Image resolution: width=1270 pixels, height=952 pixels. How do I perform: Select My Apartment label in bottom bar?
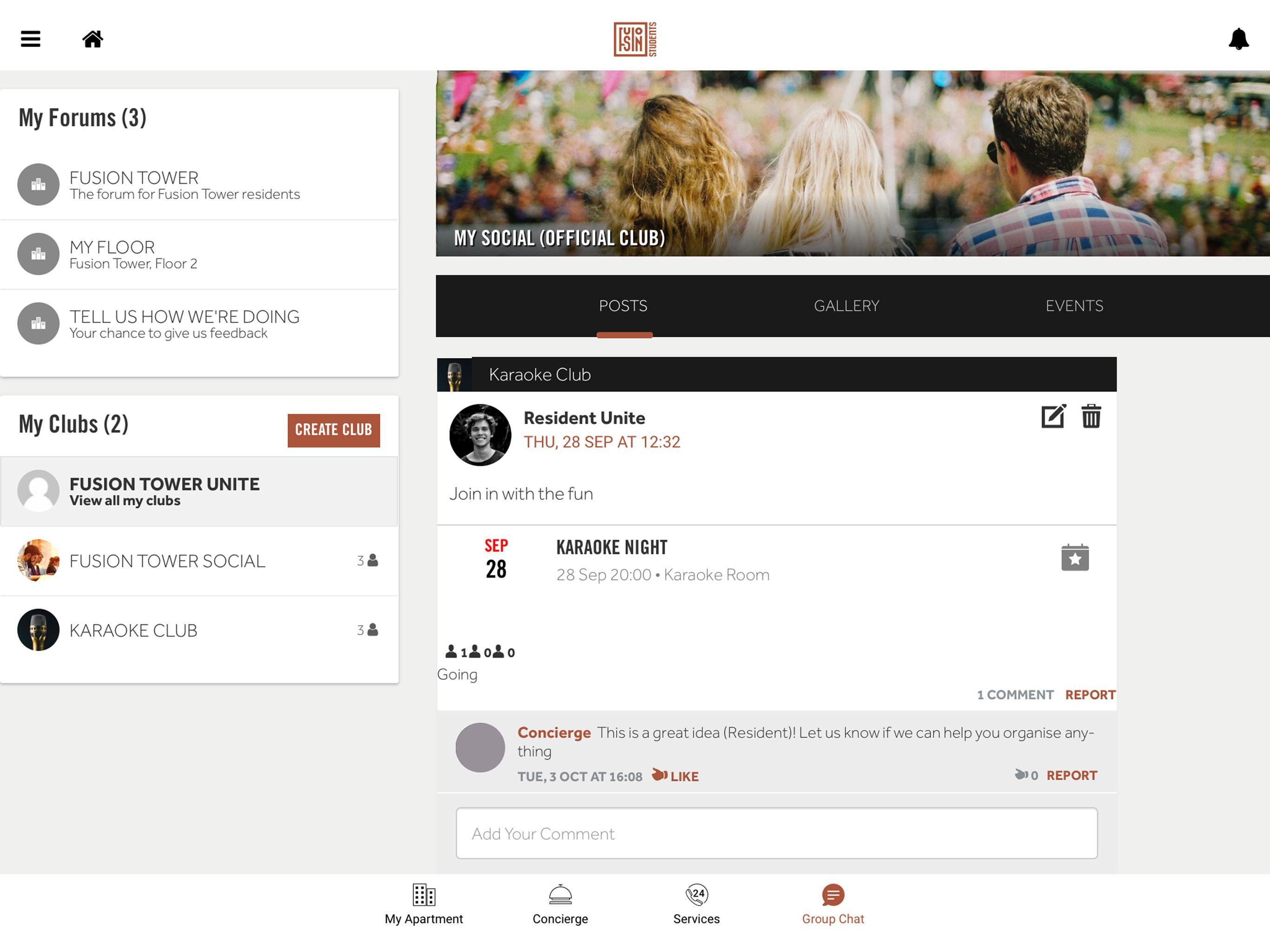(423, 919)
